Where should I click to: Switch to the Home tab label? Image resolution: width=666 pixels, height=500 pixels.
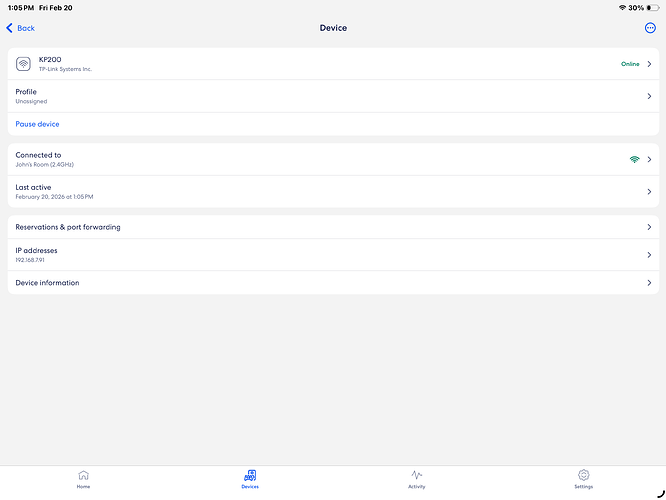pyautogui.click(x=83, y=486)
